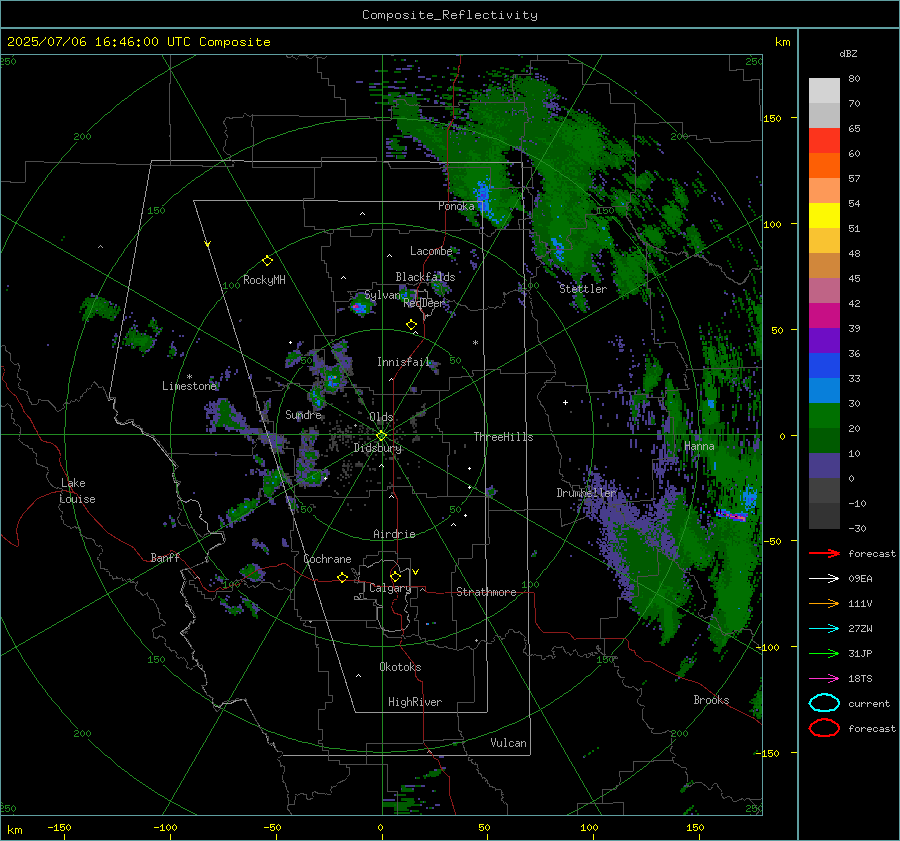Click the dBZ legend heading

848,54
